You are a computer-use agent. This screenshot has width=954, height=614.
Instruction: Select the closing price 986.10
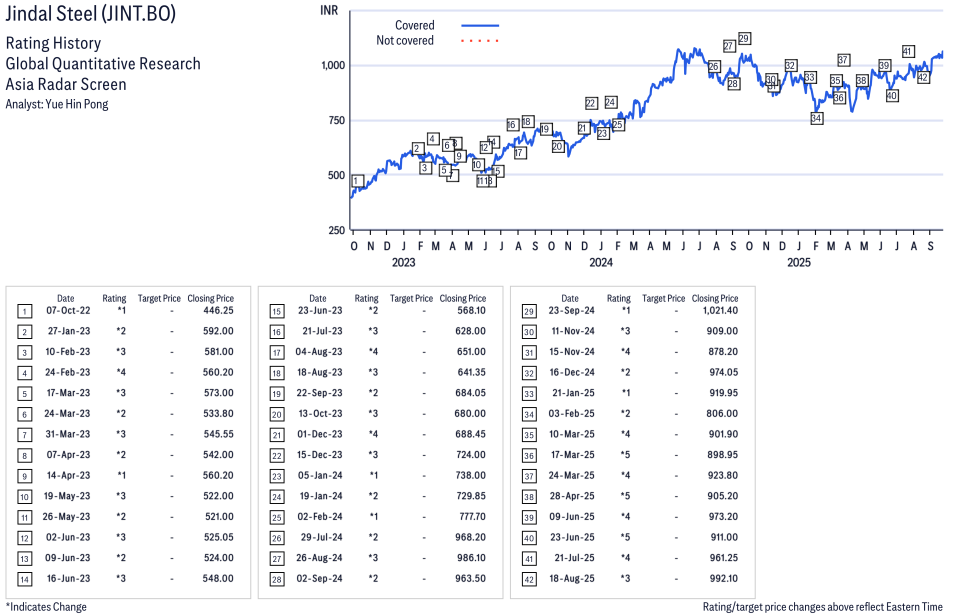(x=471, y=558)
